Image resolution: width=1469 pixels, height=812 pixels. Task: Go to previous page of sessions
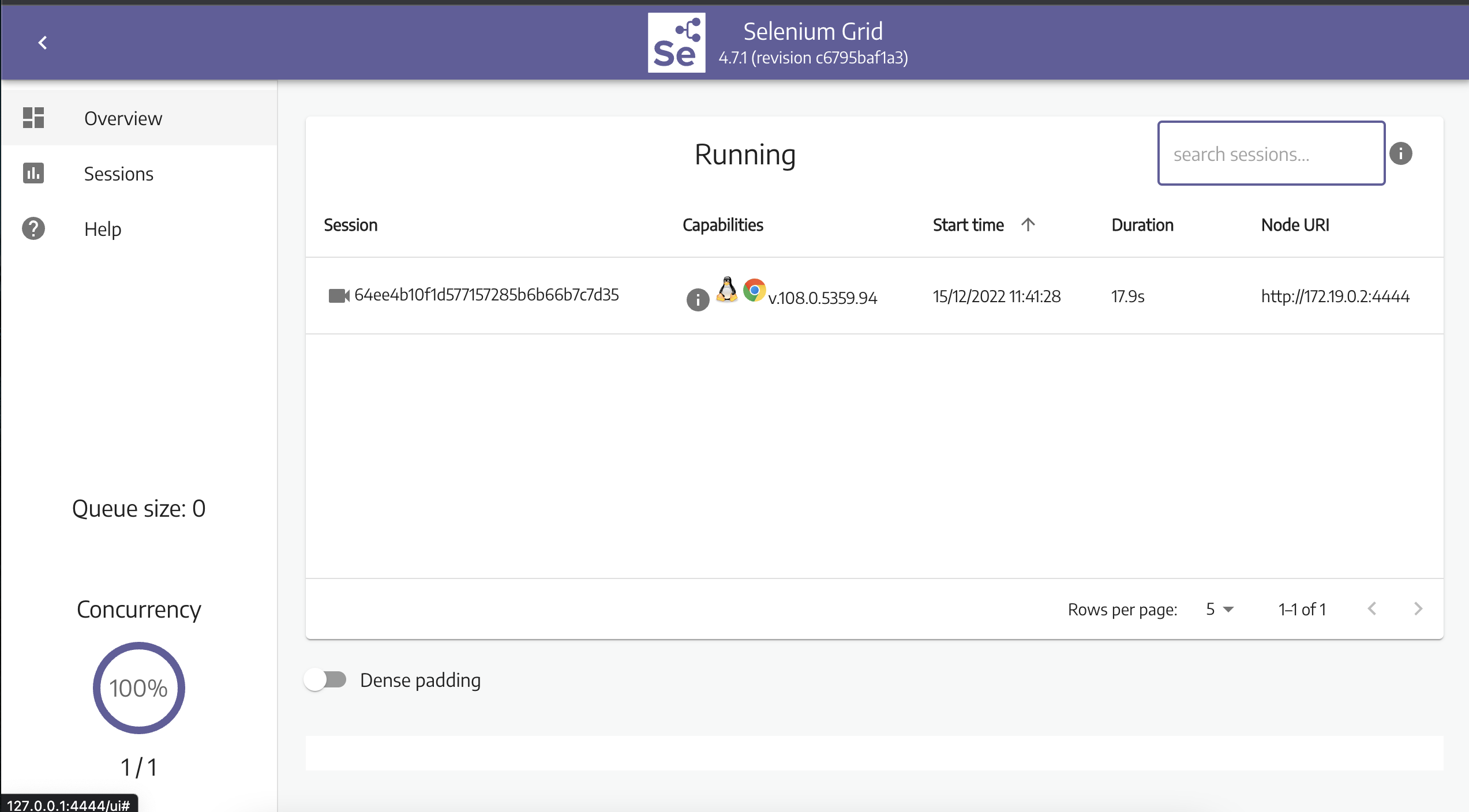tap(1372, 609)
